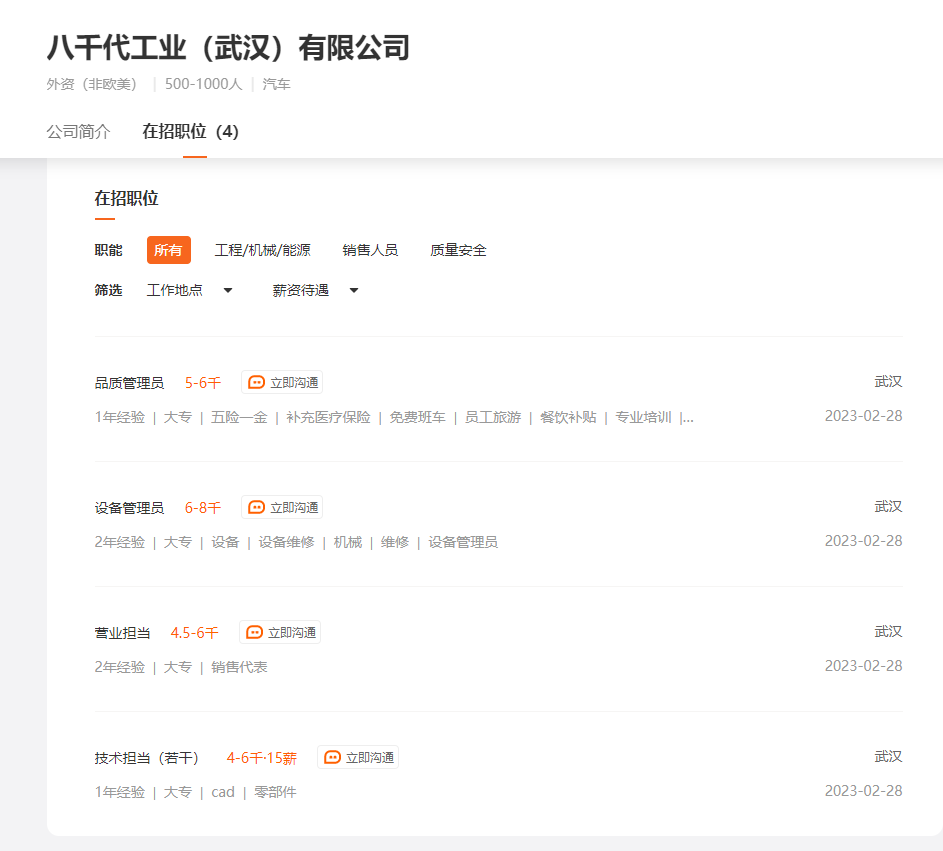Click the 6-8千 salary text
This screenshot has height=851, width=943.
pyautogui.click(x=203, y=508)
